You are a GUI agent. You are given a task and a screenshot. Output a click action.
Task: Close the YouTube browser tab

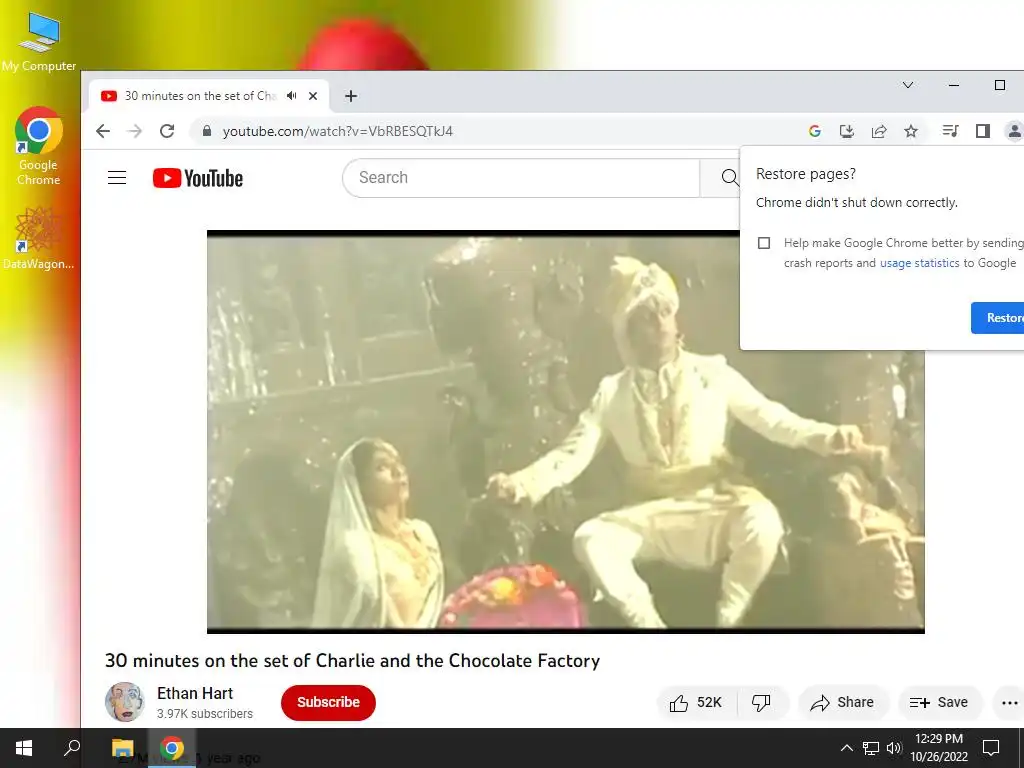click(313, 96)
